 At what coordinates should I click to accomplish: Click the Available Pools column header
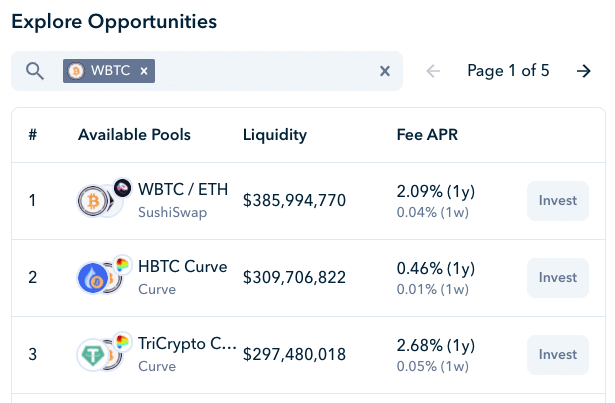click(134, 135)
